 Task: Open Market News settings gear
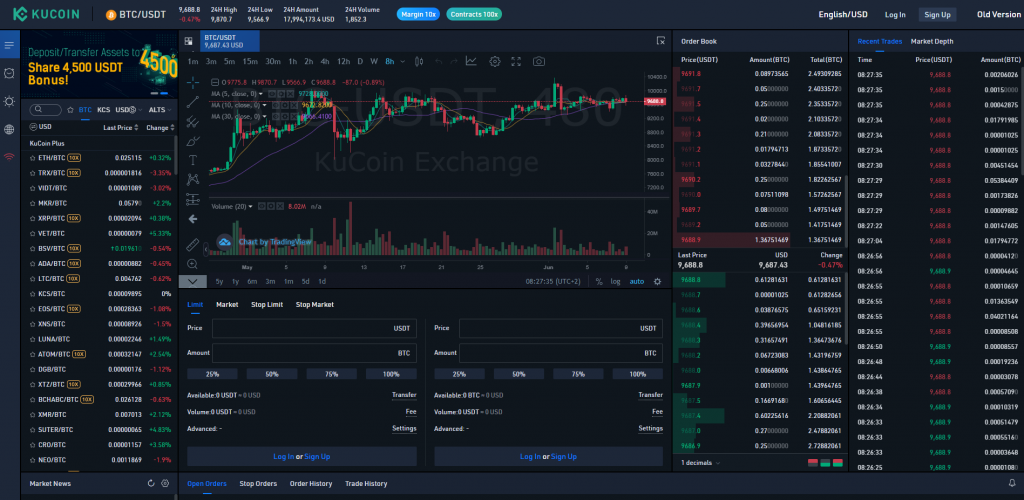pos(165,484)
